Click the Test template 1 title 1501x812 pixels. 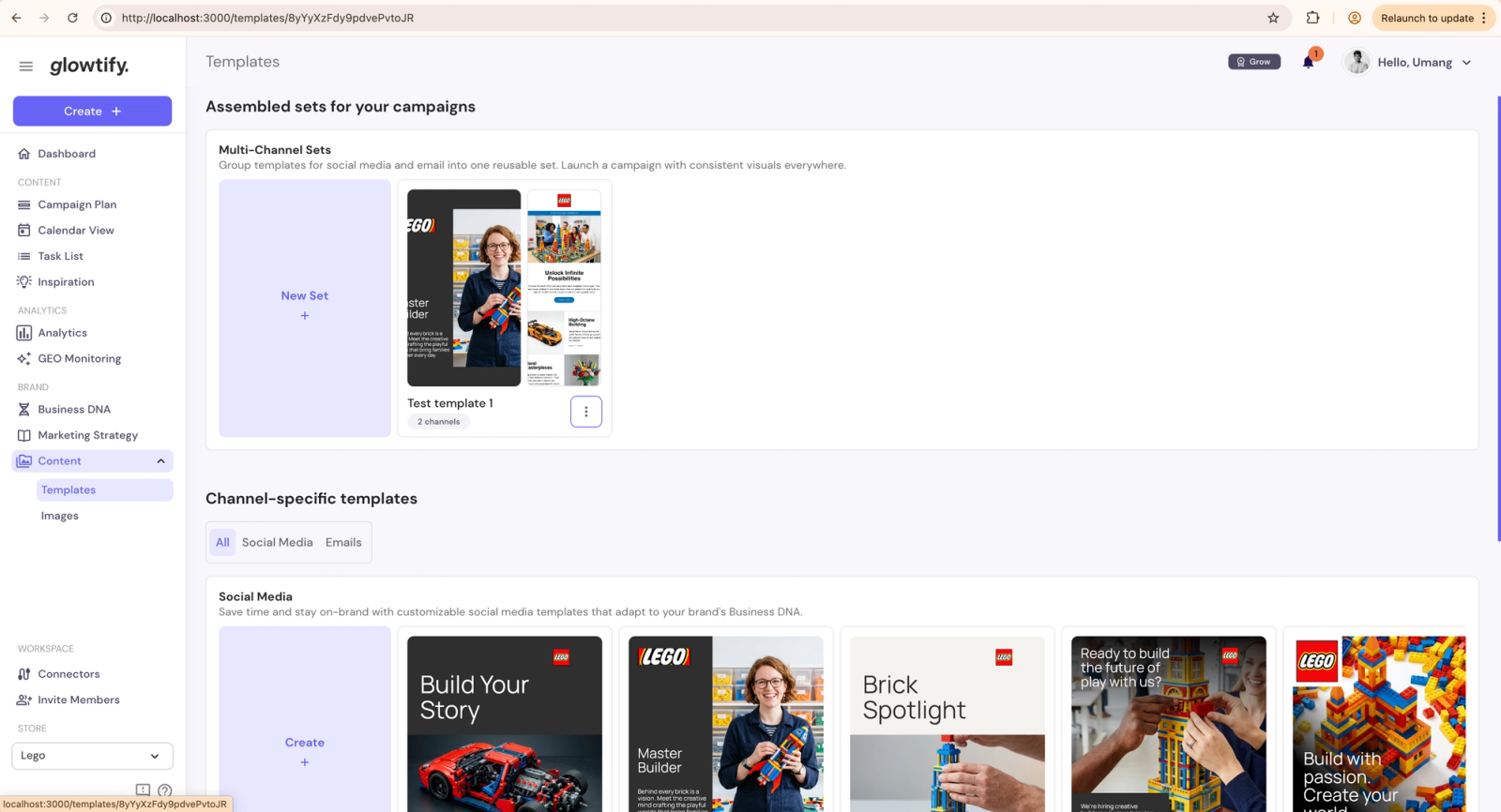coord(450,403)
